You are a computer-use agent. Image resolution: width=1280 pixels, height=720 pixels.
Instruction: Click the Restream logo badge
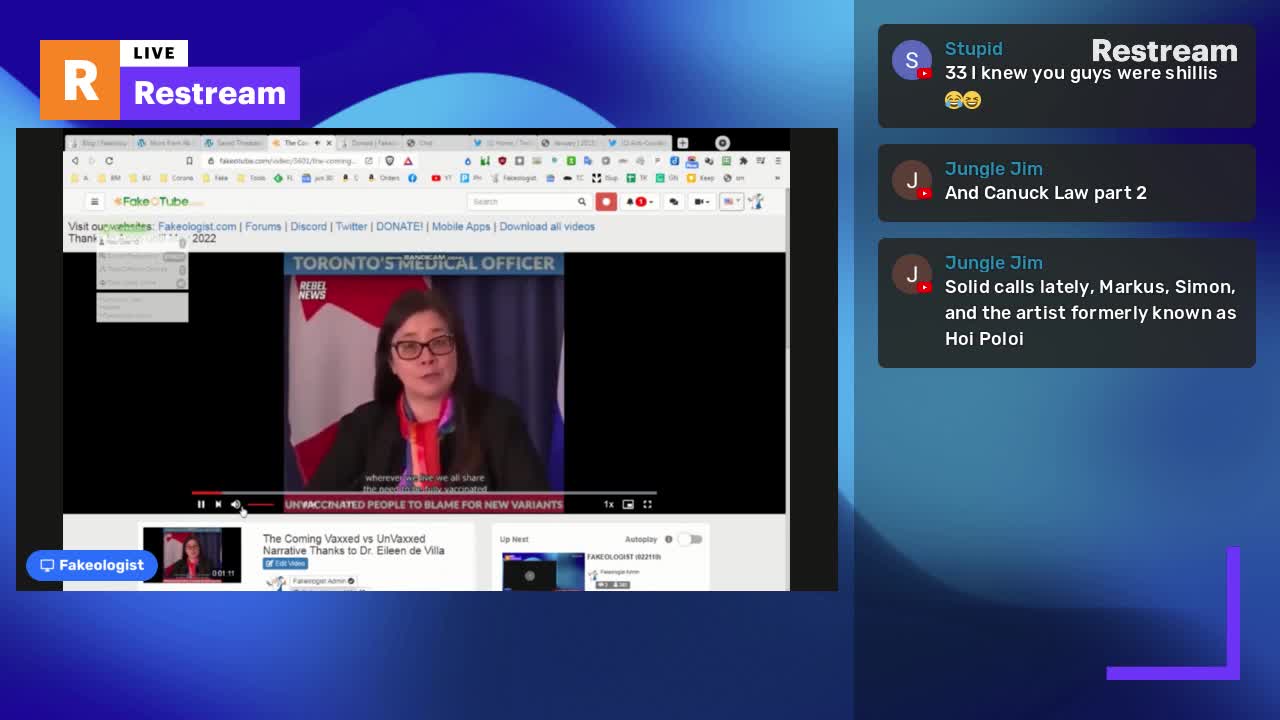pyautogui.click(x=170, y=80)
